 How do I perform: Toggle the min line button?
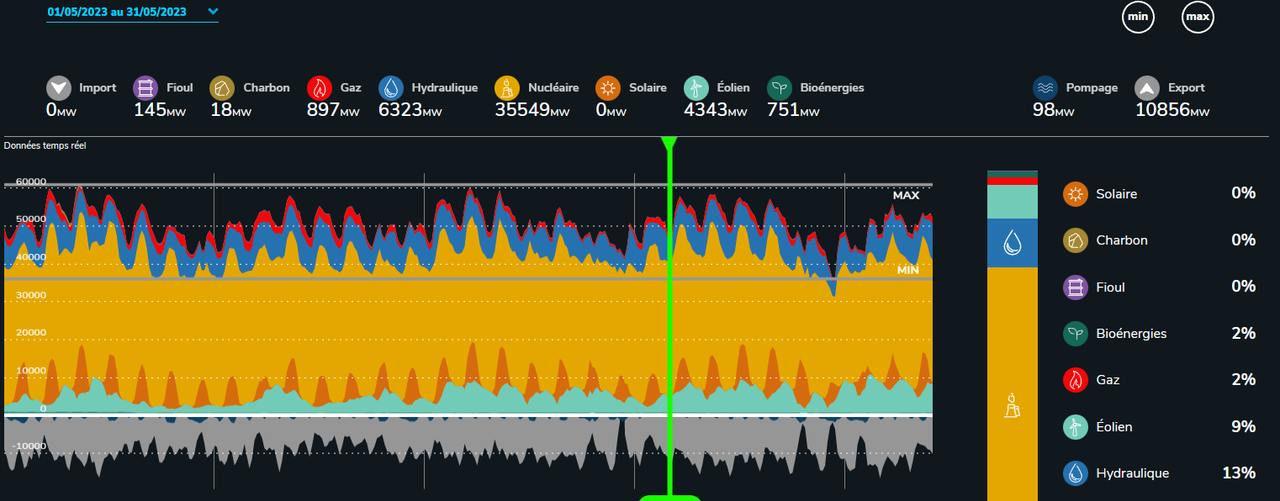(1138, 17)
